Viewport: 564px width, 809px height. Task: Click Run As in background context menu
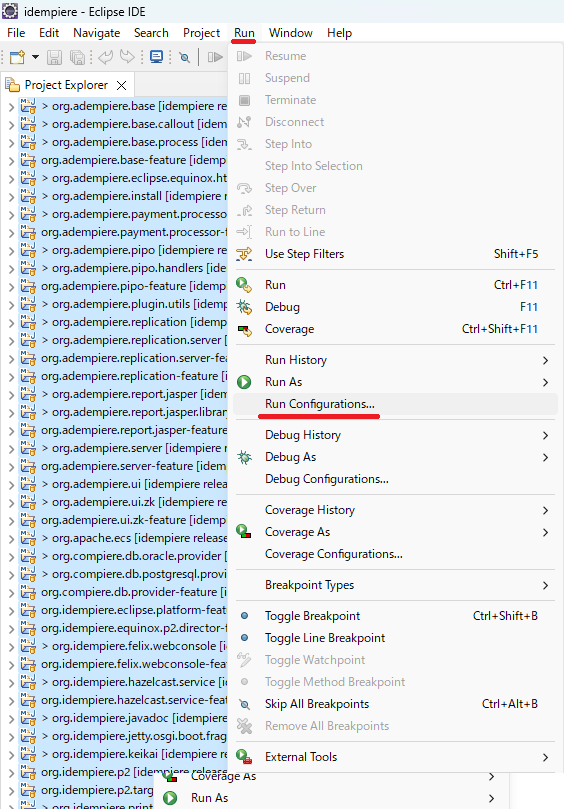click(209, 798)
